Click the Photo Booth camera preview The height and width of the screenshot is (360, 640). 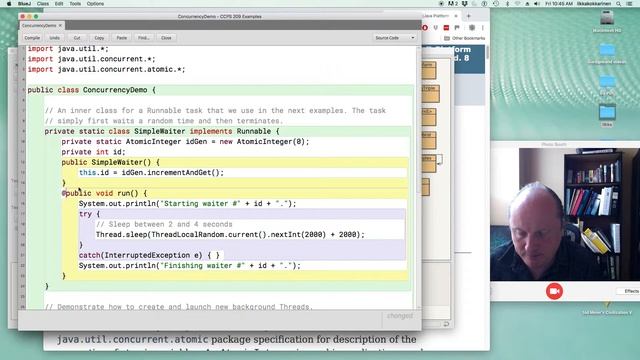click(565, 214)
